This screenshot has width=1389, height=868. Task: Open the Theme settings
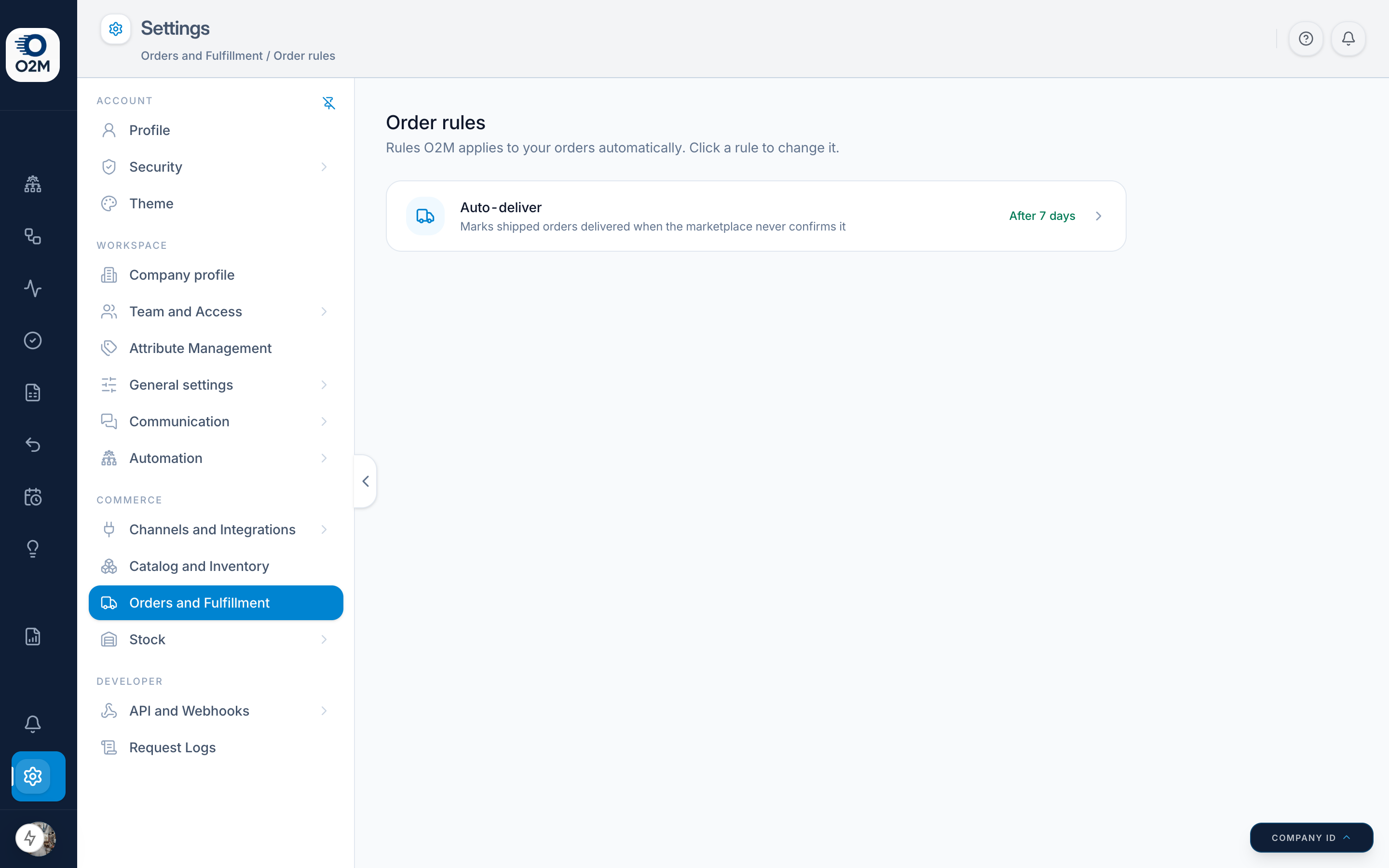coord(216,204)
